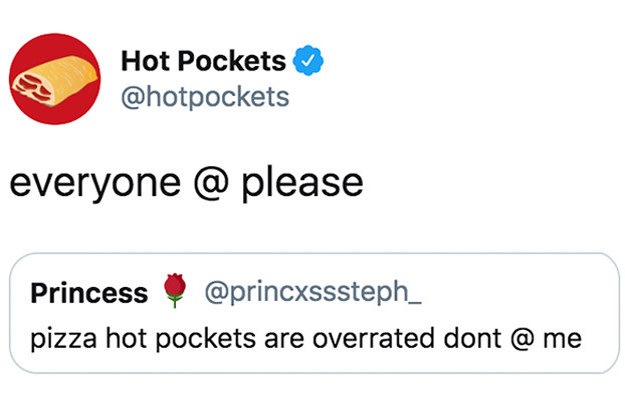Visit the @hotpockets handle
The width and height of the screenshot is (625, 415).
pos(205,97)
